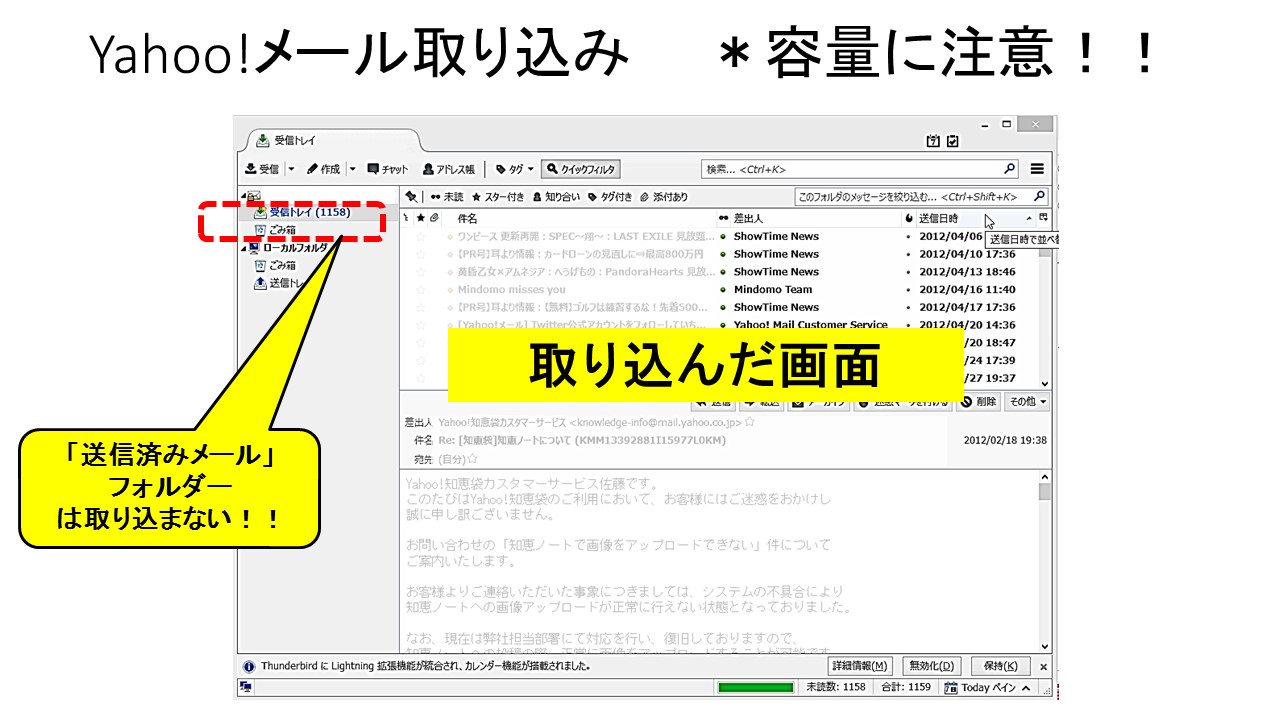Click the star beside 宛先 (自分)

(473, 458)
